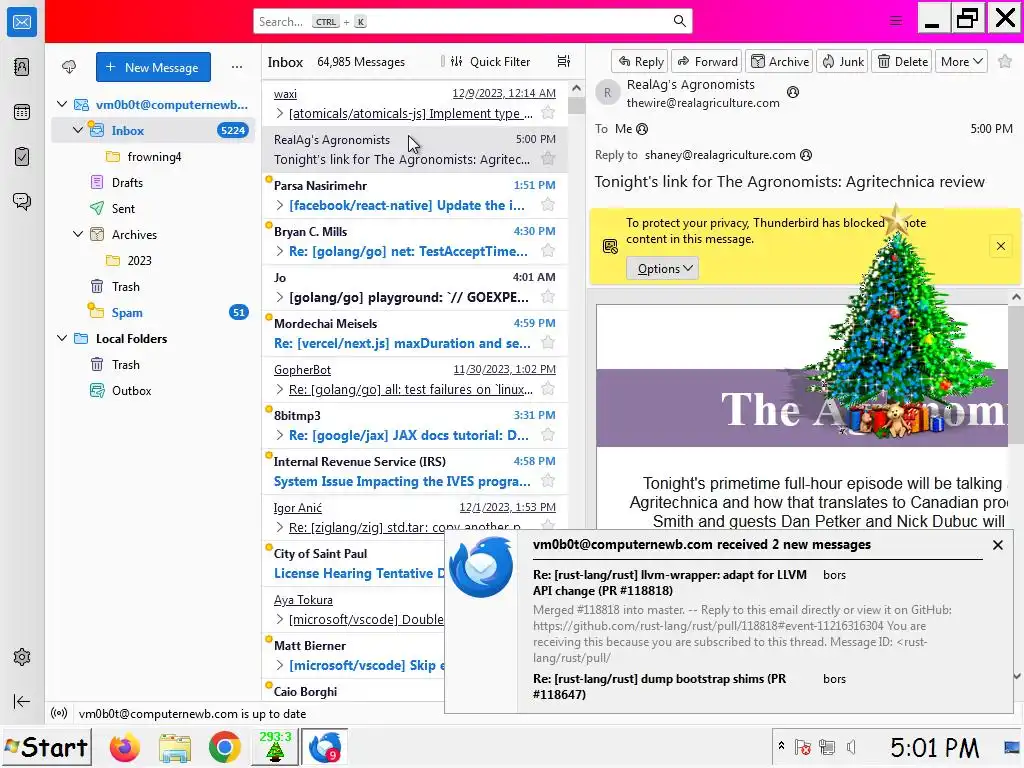
Task: Open File Explorer from taskbar
Action: pos(174,748)
